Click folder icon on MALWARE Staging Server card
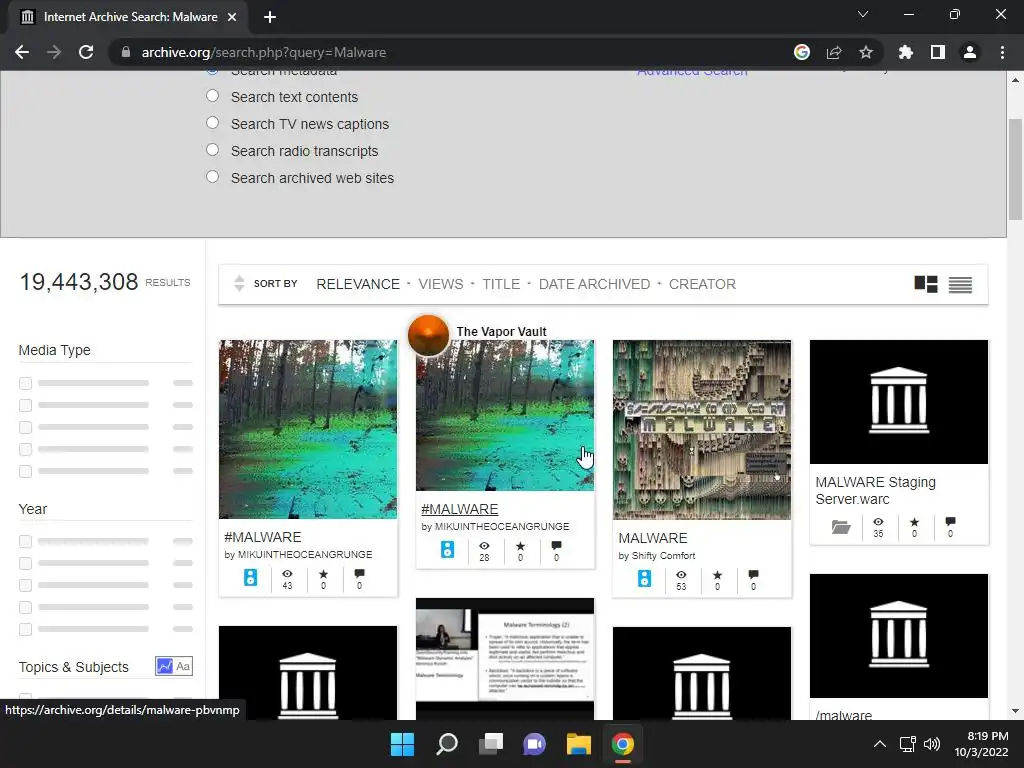Viewport: 1024px width, 768px height. point(841,527)
